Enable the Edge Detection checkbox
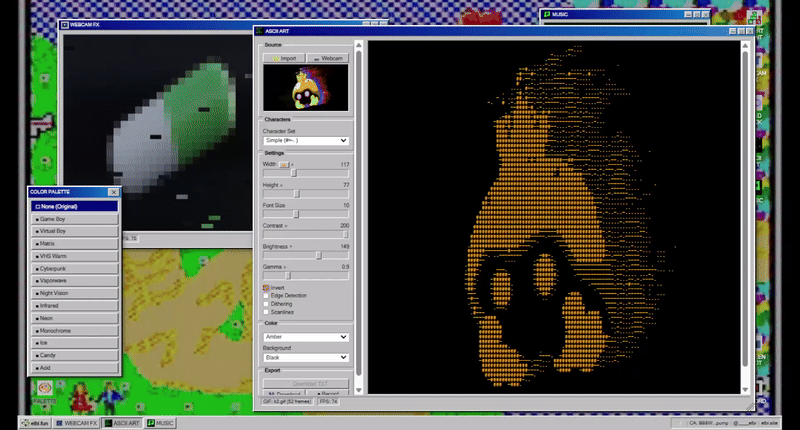 pos(266,295)
